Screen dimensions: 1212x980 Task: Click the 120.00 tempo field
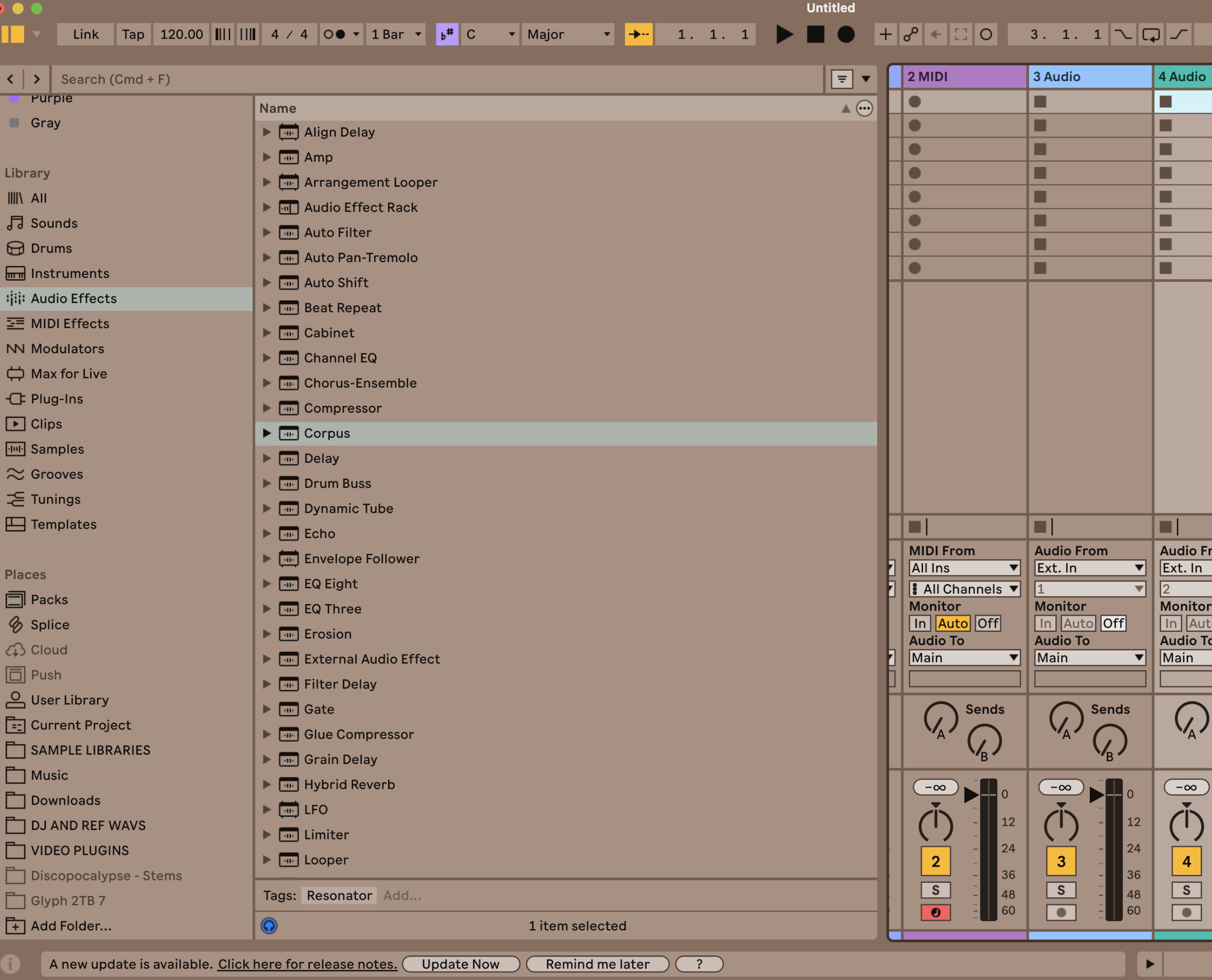click(182, 34)
